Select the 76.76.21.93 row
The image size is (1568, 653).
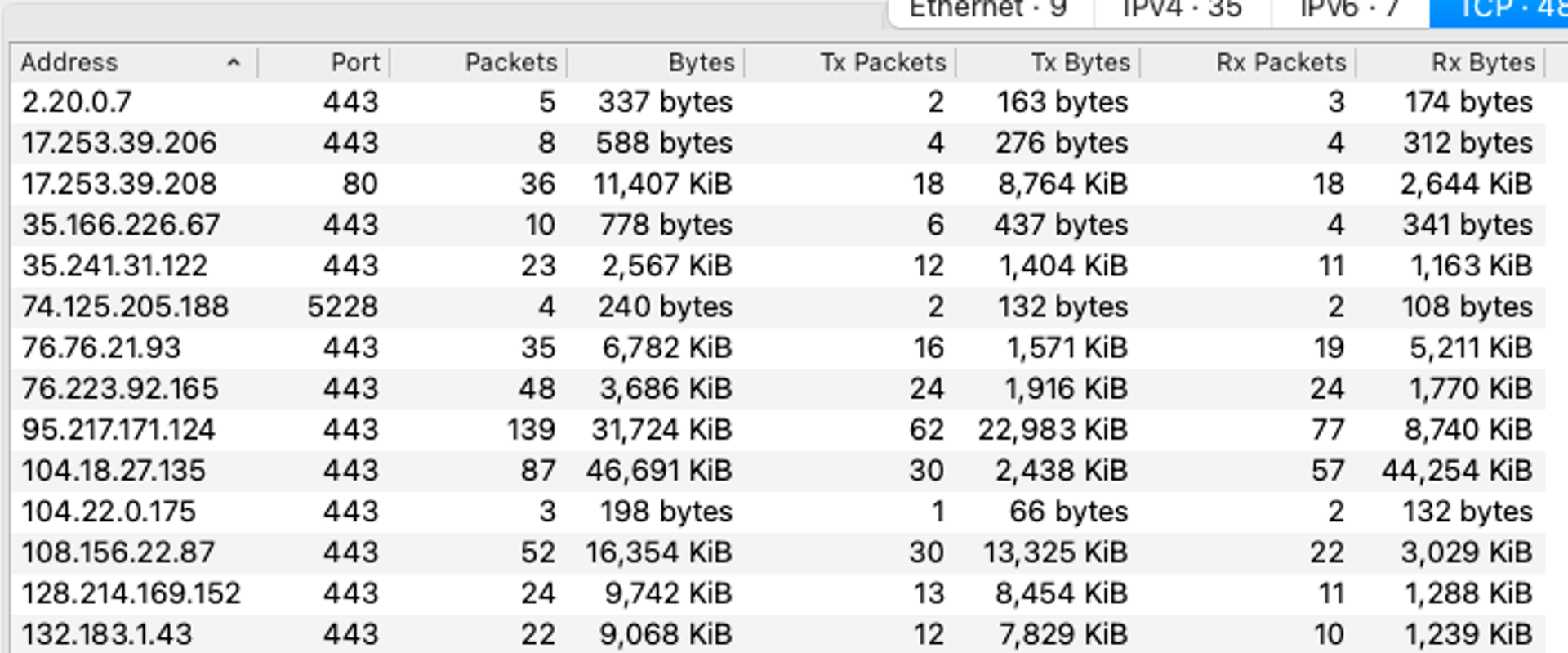pos(101,348)
